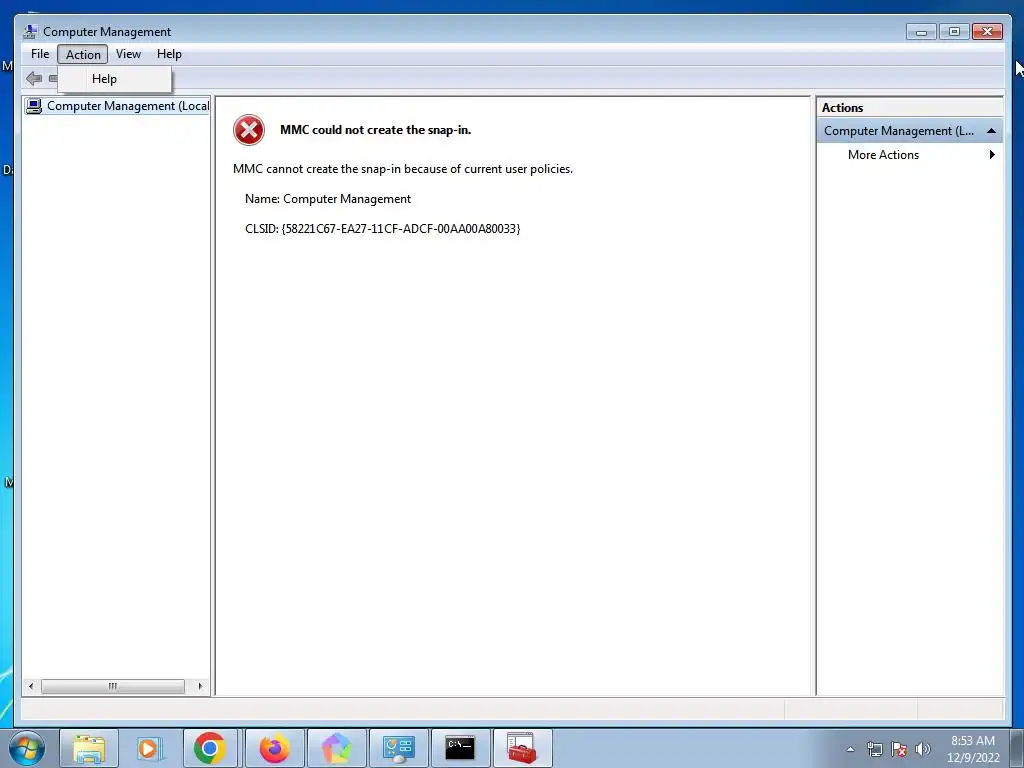This screenshot has height=768, width=1024.
Task: Select Computer Management (Local) tree node
Action: (117, 106)
